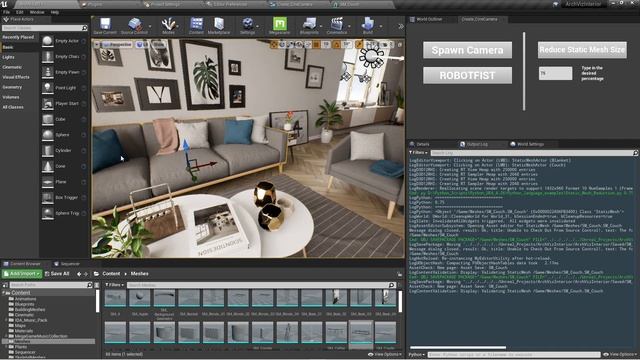Screen dimensions: 640x360
Task: Click the content browser forward arrow
Action: tap(86, 274)
